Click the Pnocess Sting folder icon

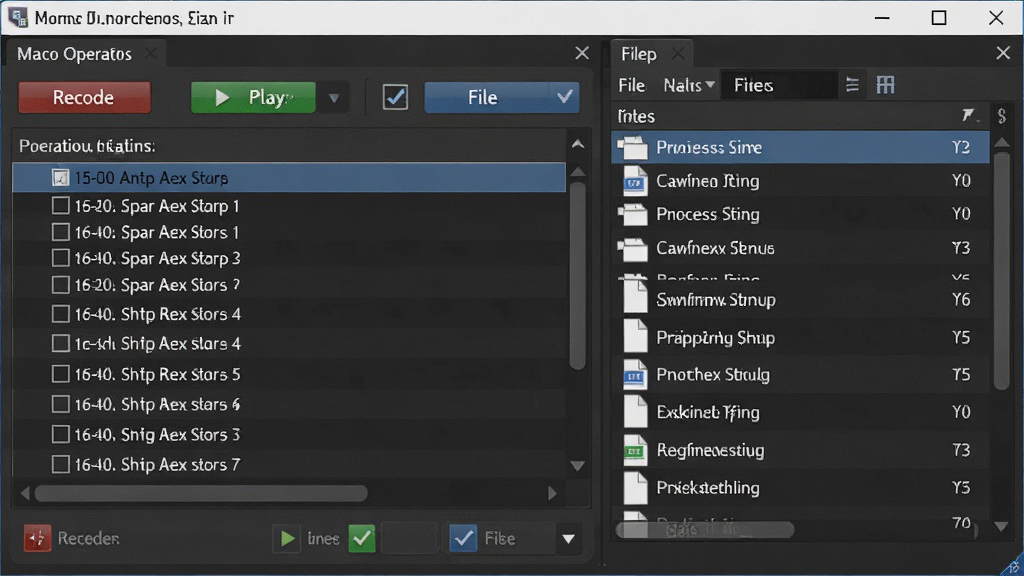633,214
